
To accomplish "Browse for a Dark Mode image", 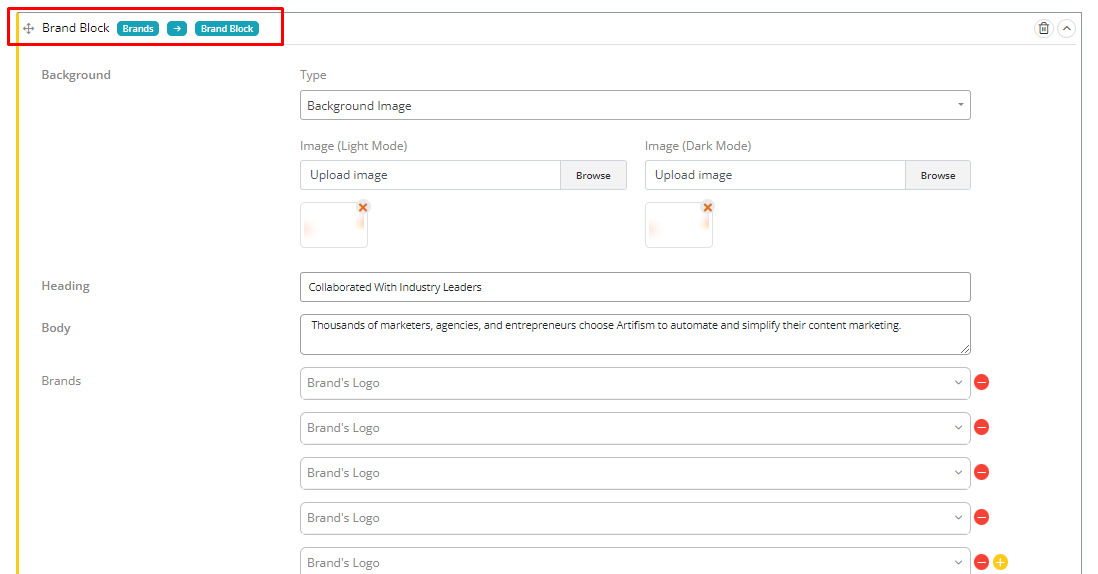I will click(x=938, y=175).
